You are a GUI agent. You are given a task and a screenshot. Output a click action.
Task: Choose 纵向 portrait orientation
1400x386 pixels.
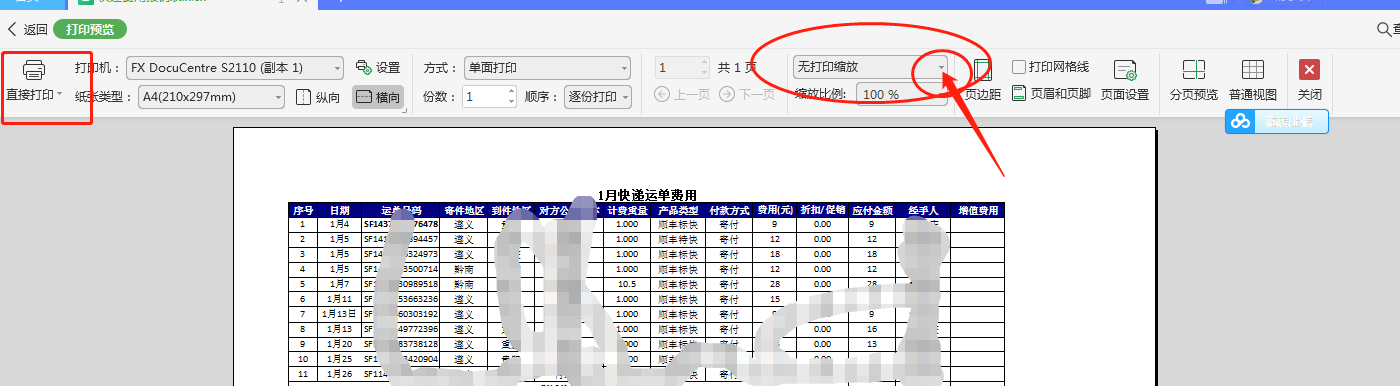319,97
